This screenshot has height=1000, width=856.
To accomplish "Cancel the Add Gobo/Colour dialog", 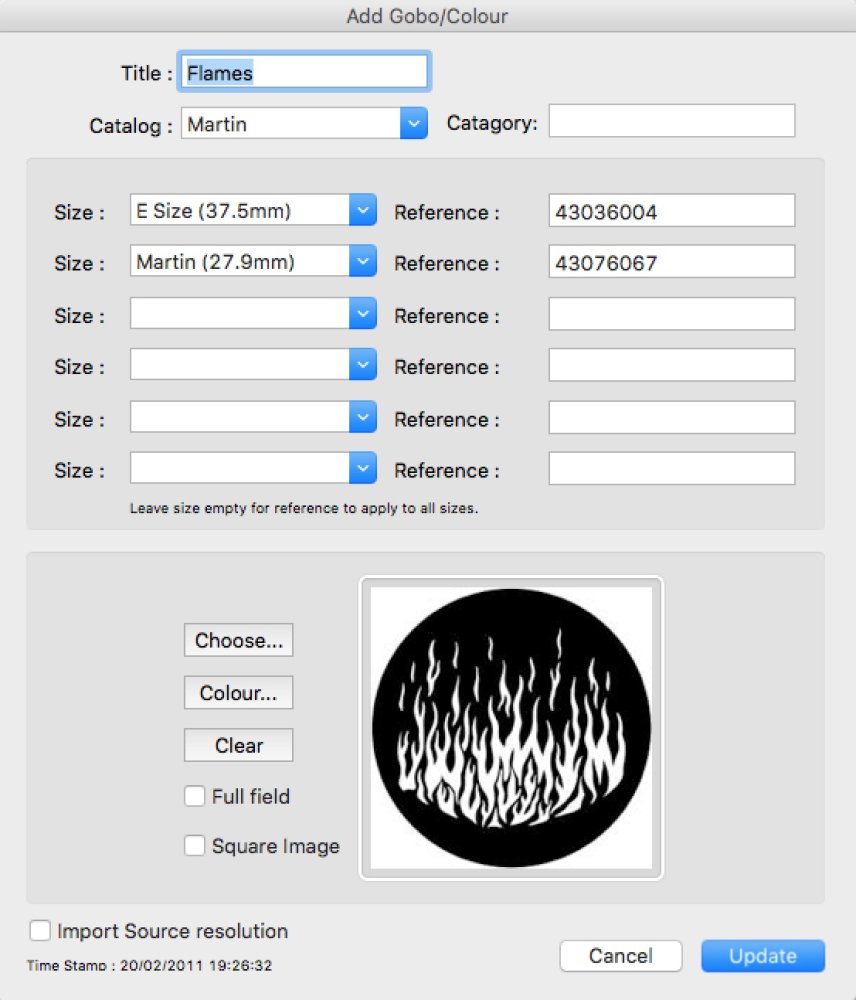I will coord(620,955).
